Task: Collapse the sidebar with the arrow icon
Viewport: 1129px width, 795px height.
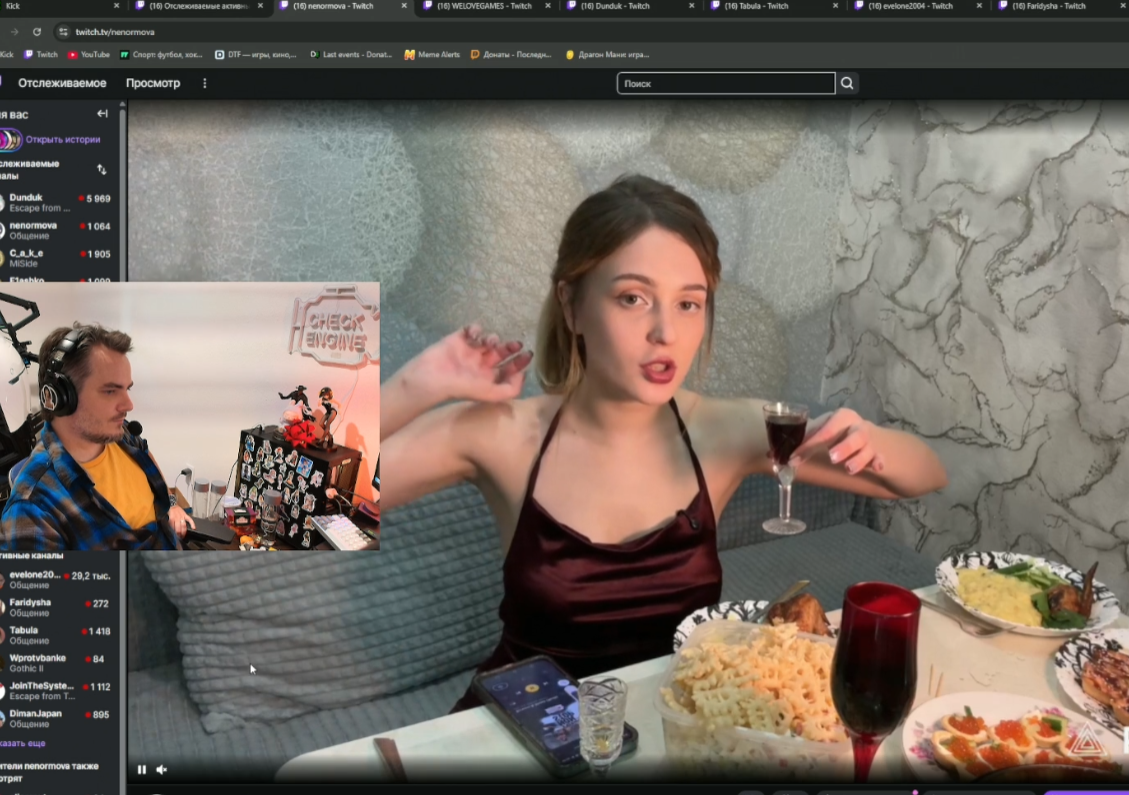Action: [x=102, y=114]
